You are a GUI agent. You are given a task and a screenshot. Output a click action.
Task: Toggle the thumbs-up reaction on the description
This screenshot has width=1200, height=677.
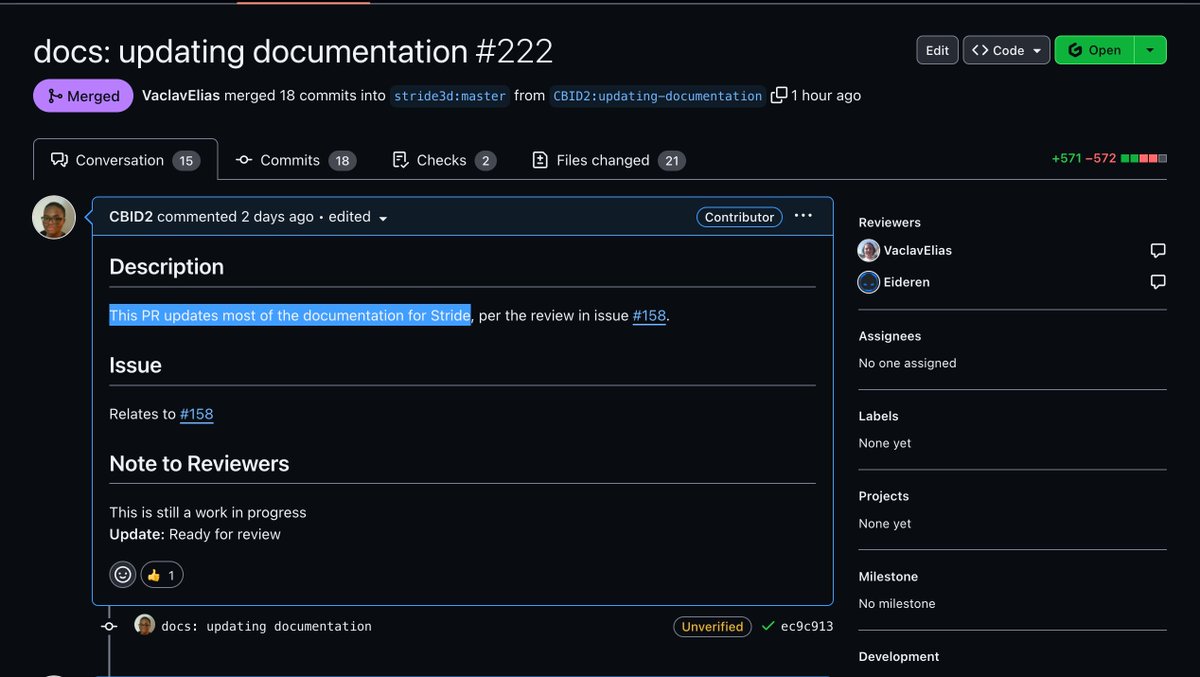point(161,574)
